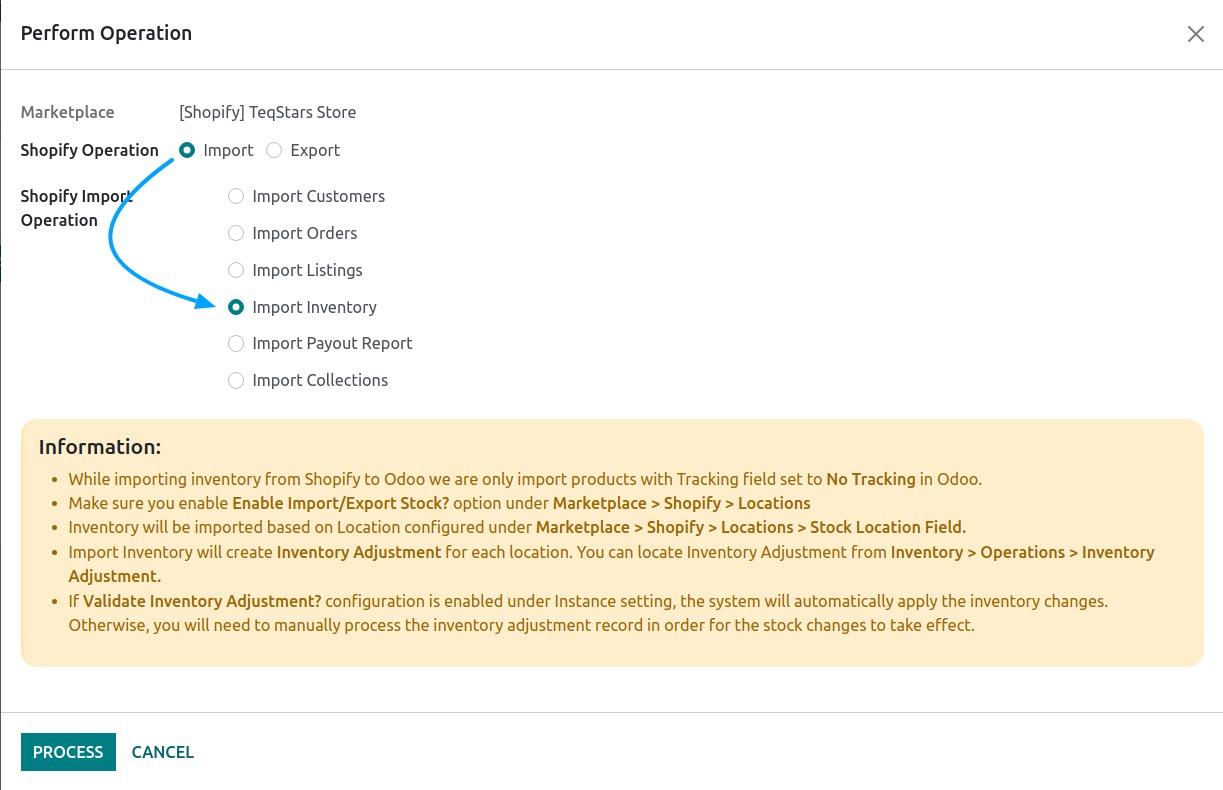Choose Import Inventory option
The height and width of the screenshot is (790, 1223).
coord(236,307)
